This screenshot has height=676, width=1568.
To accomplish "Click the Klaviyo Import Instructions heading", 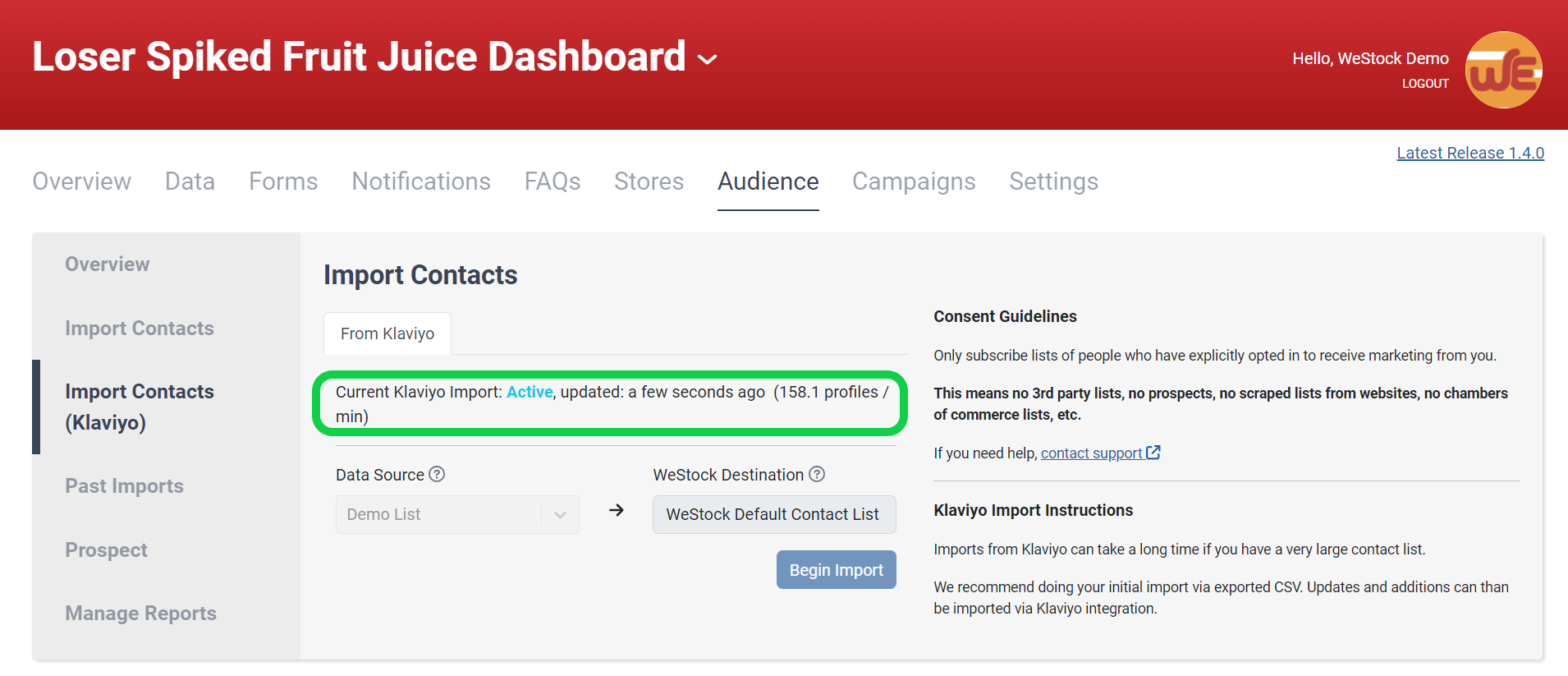I will pos(1033,510).
